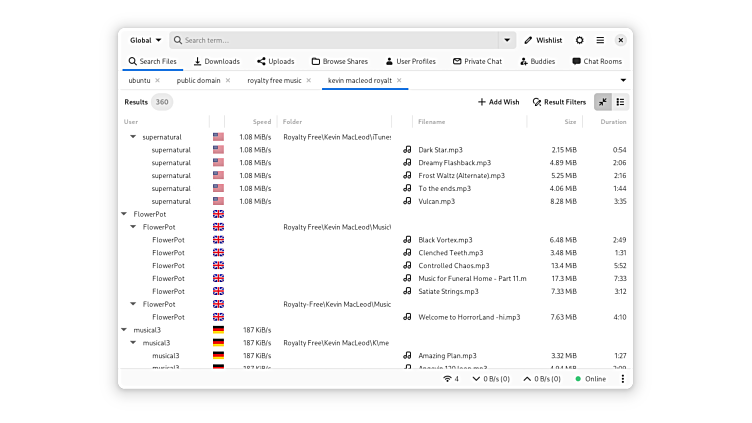Open the Global search mode dropdown
Image resolution: width=752 pixels, height=423 pixels.
point(145,40)
